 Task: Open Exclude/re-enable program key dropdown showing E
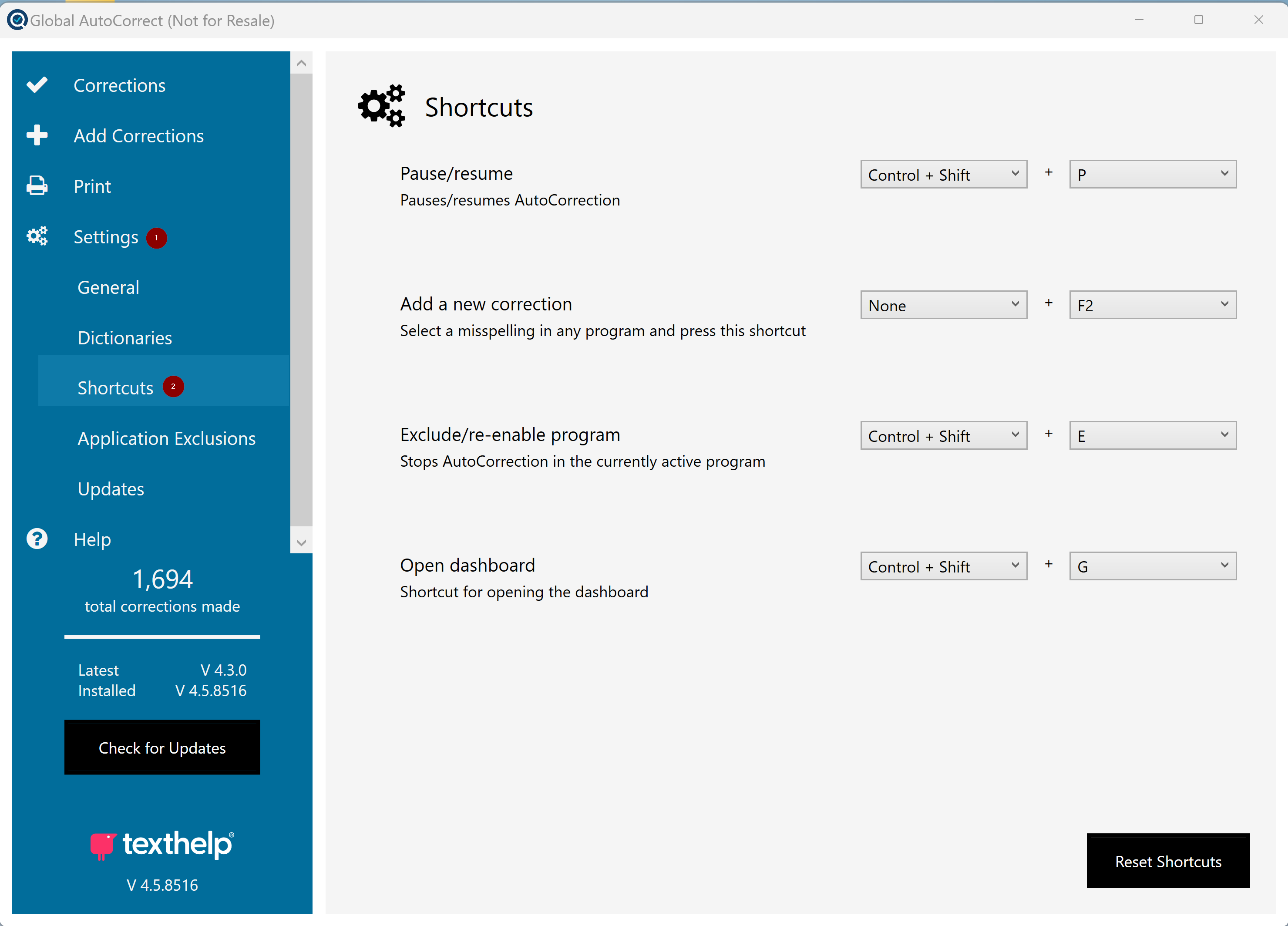tap(1152, 436)
